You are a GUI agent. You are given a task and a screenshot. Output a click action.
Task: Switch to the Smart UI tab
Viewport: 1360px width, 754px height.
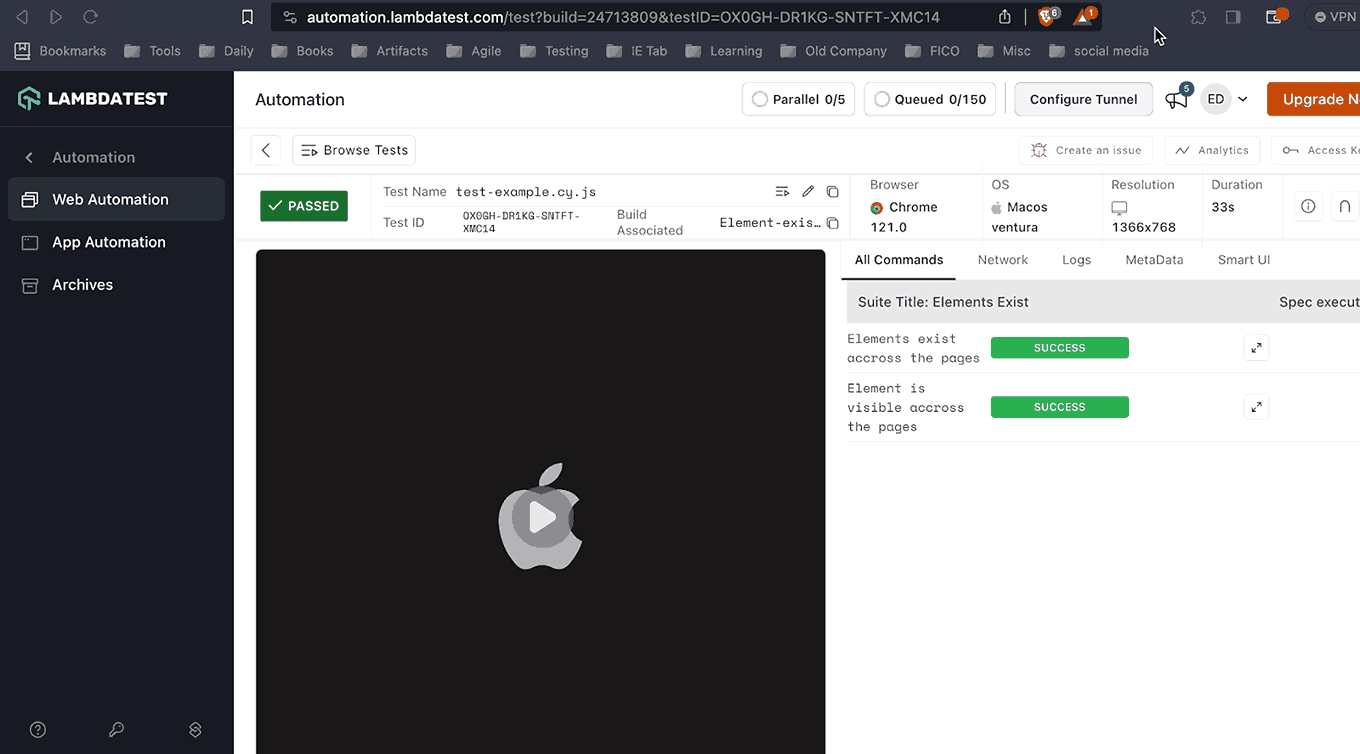tap(1243, 259)
